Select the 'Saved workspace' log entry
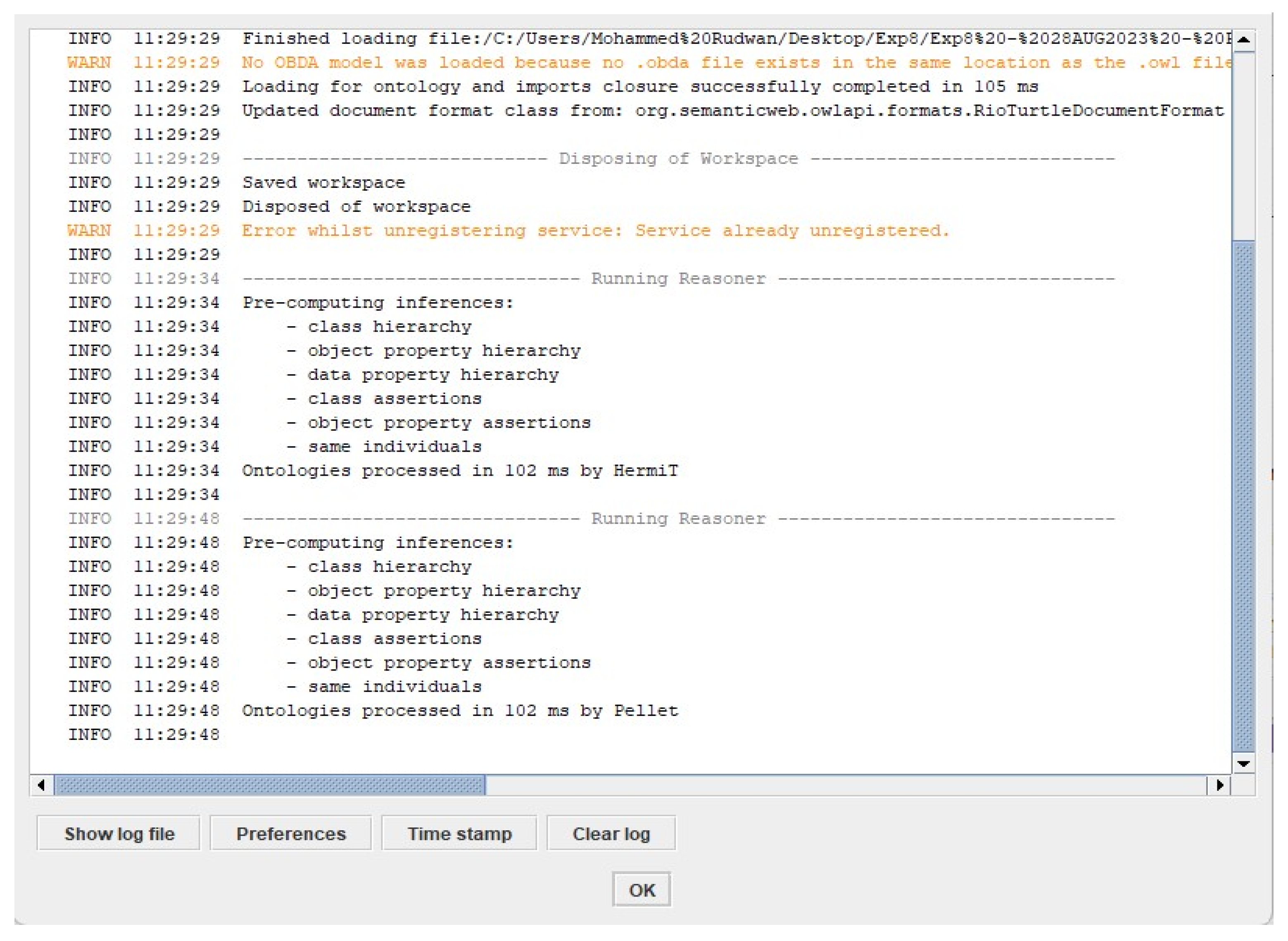Image resolution: width=1288 pixels, height=941 pixels. click(324, 182)
